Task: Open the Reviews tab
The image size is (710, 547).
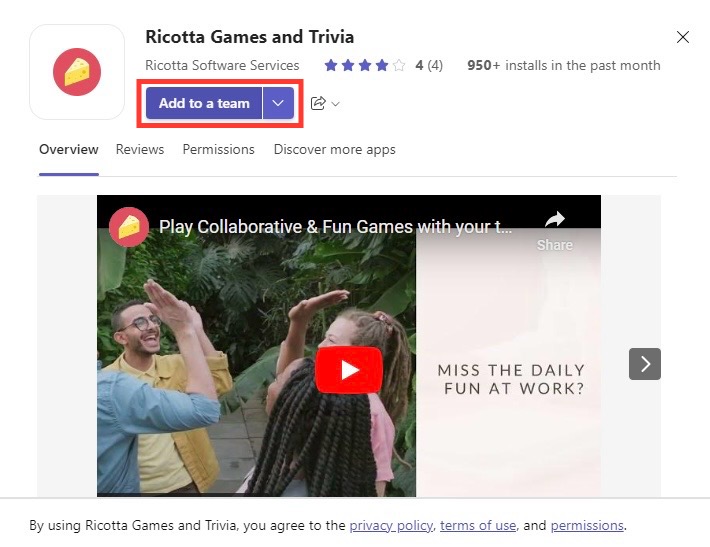Action: (x=140, y=149)
